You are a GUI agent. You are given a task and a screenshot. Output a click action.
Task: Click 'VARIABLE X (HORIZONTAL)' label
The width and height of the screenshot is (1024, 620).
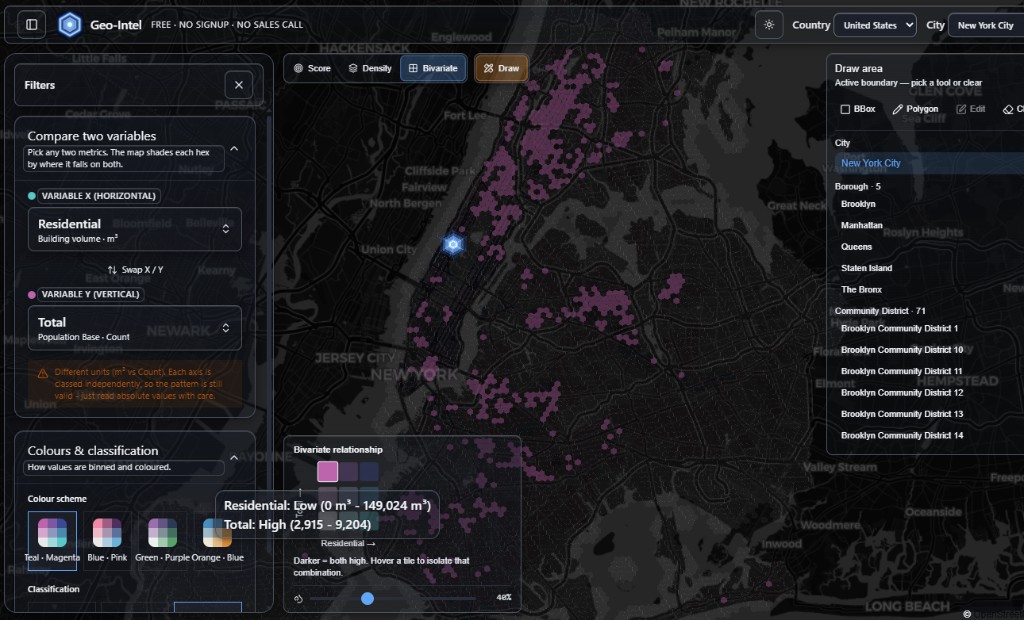pyautogui.click(x=99, y=196)
